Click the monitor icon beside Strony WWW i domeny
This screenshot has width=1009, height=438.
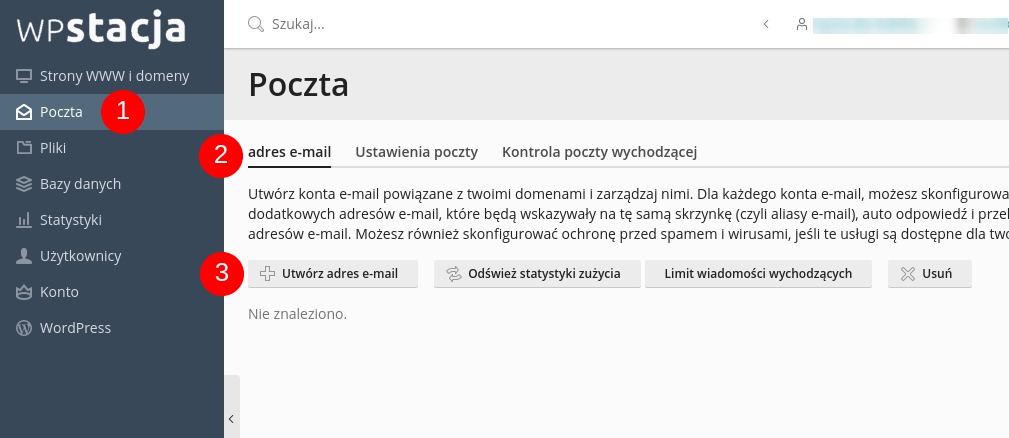pyautogui.click(x=24, y=76)
